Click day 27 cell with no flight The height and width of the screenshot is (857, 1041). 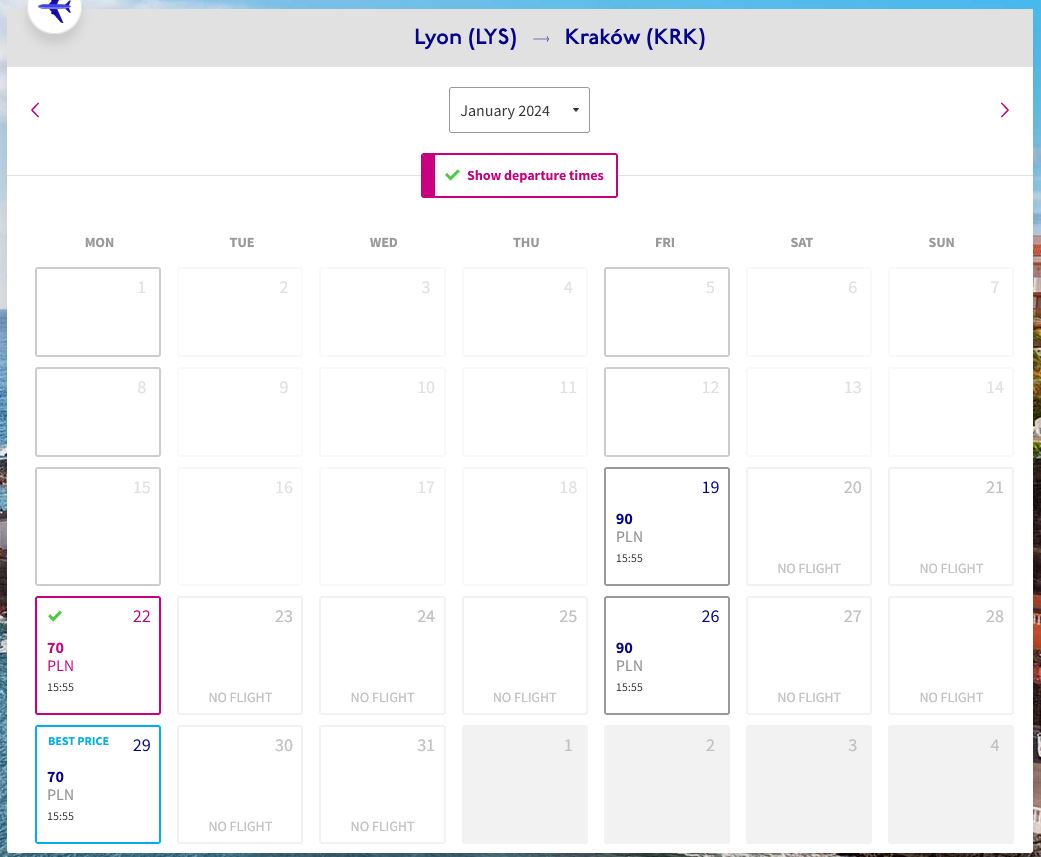[809, 655]
